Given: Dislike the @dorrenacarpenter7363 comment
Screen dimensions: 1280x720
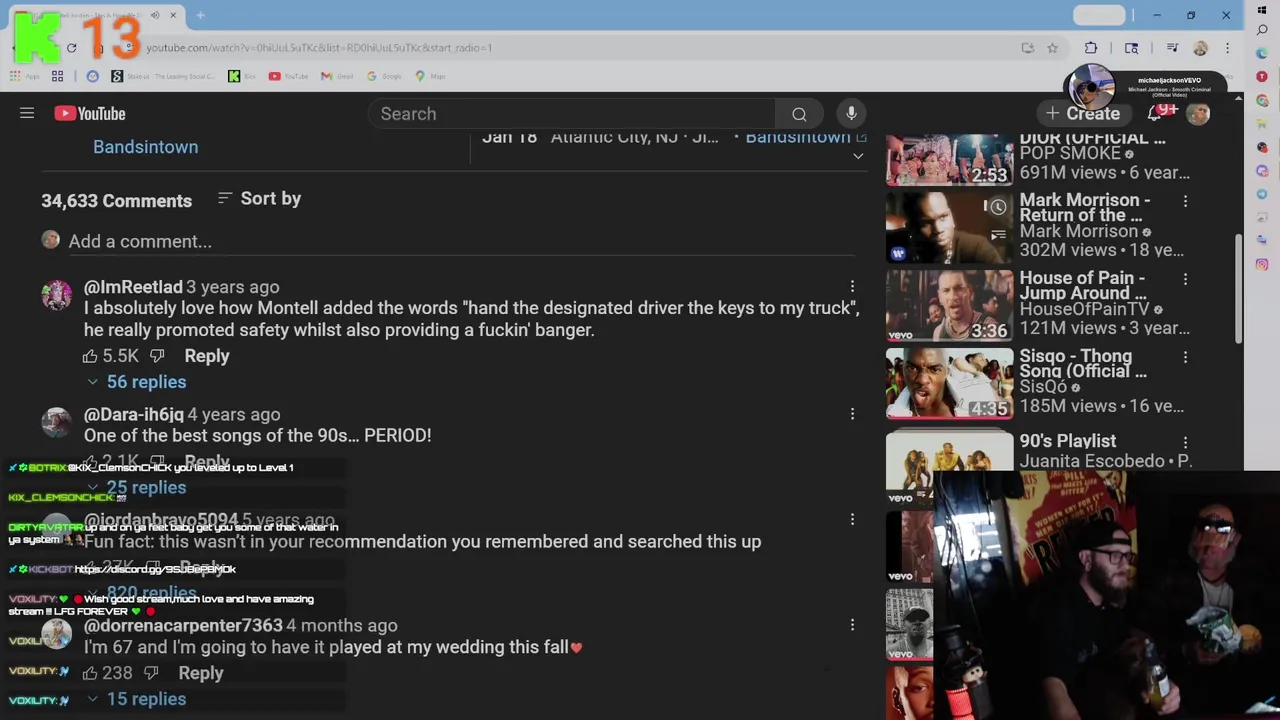Looking at the screenshot, I should click(151, 673).
